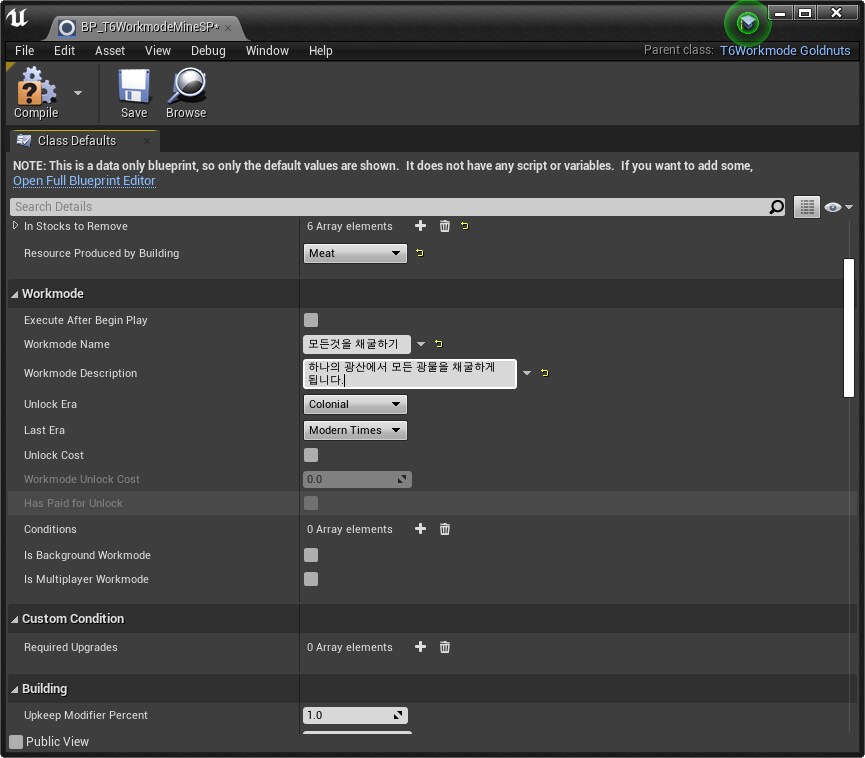Image resolution: width=865 pixels, height=758 pixels.
Task: Click the 'Required Upgrades' property label
Action: (x=71, y=647)
